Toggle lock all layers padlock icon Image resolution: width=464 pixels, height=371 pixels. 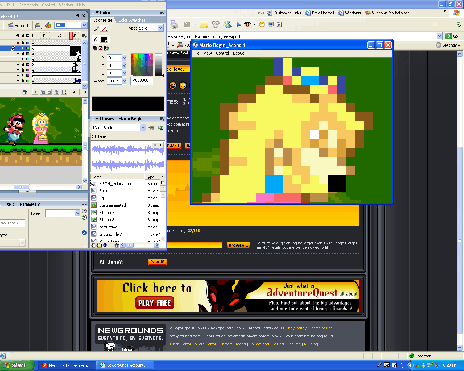click(x=24, y=35)
